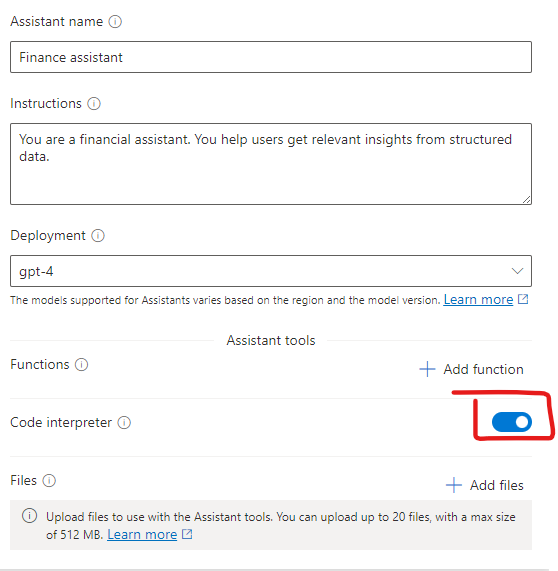The height and width of the screenshot is (571, 558).
Task: Expand the gpt-4 Deployment dropdown chevron
Action: [x=517, y=271]
